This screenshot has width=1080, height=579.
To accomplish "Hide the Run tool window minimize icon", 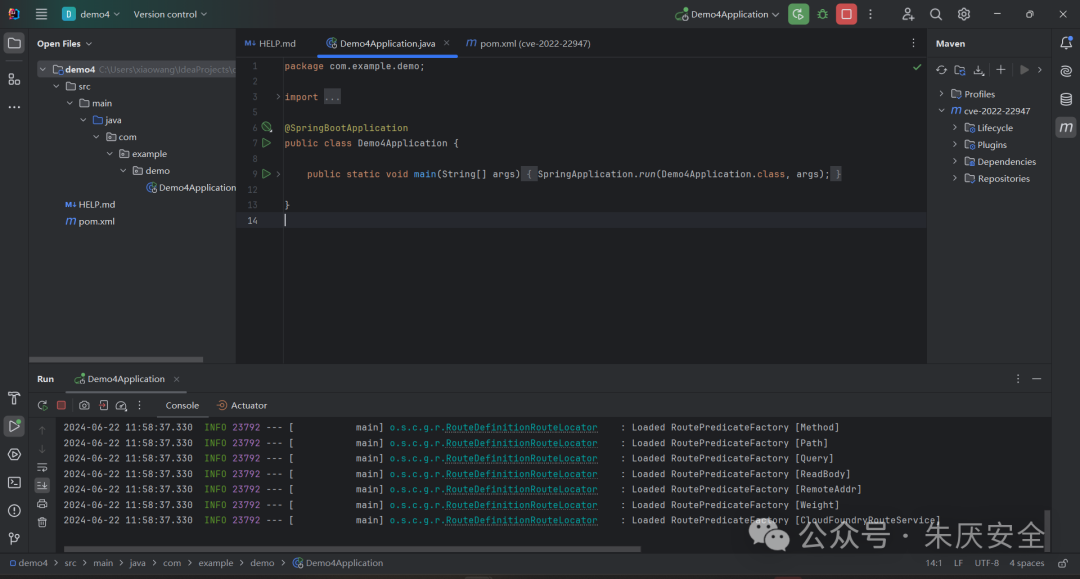I will click(x=1036, y=379).
